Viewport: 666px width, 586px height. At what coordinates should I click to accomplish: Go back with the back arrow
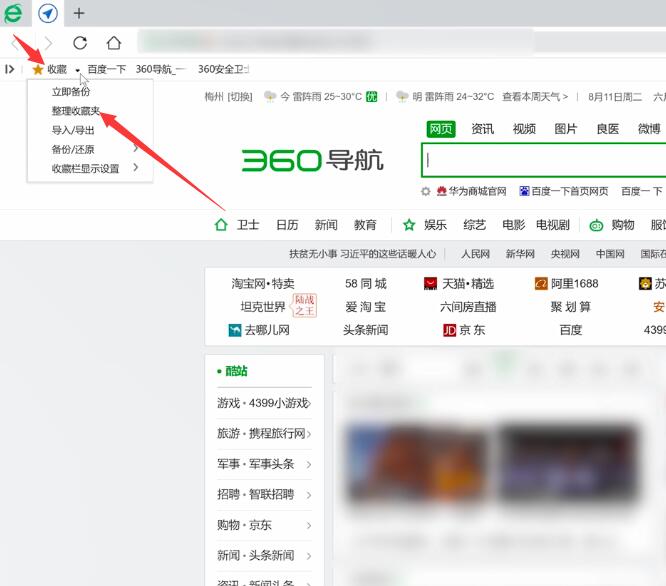pyautogui.click(x=16, y=43)
